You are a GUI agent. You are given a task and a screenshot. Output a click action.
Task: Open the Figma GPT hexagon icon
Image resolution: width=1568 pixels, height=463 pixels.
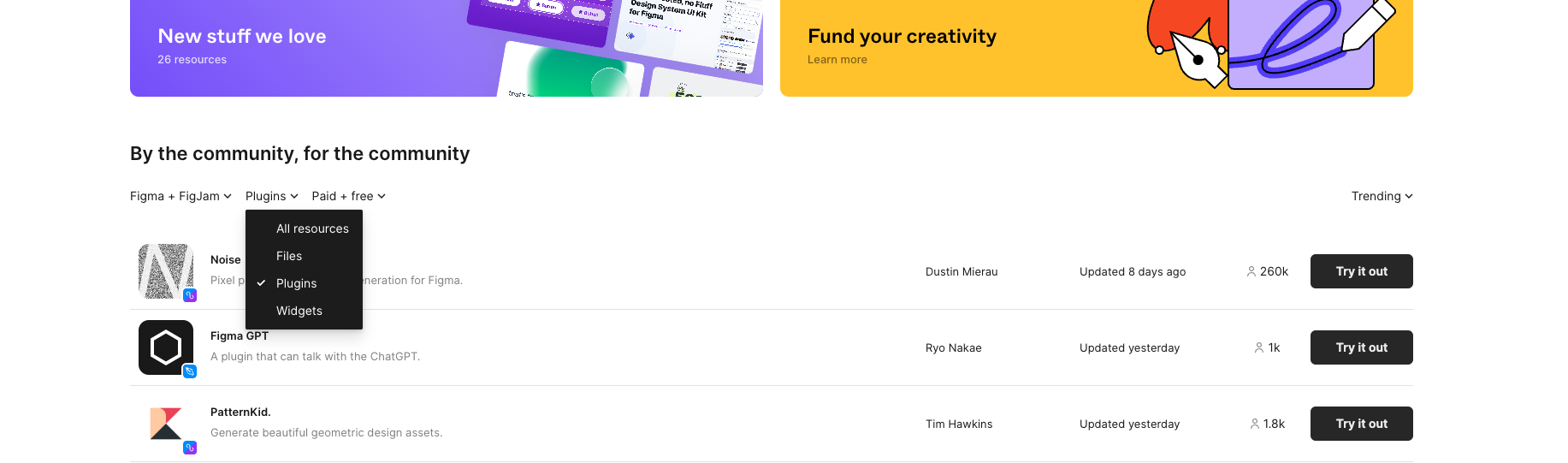tap(166, 347)
